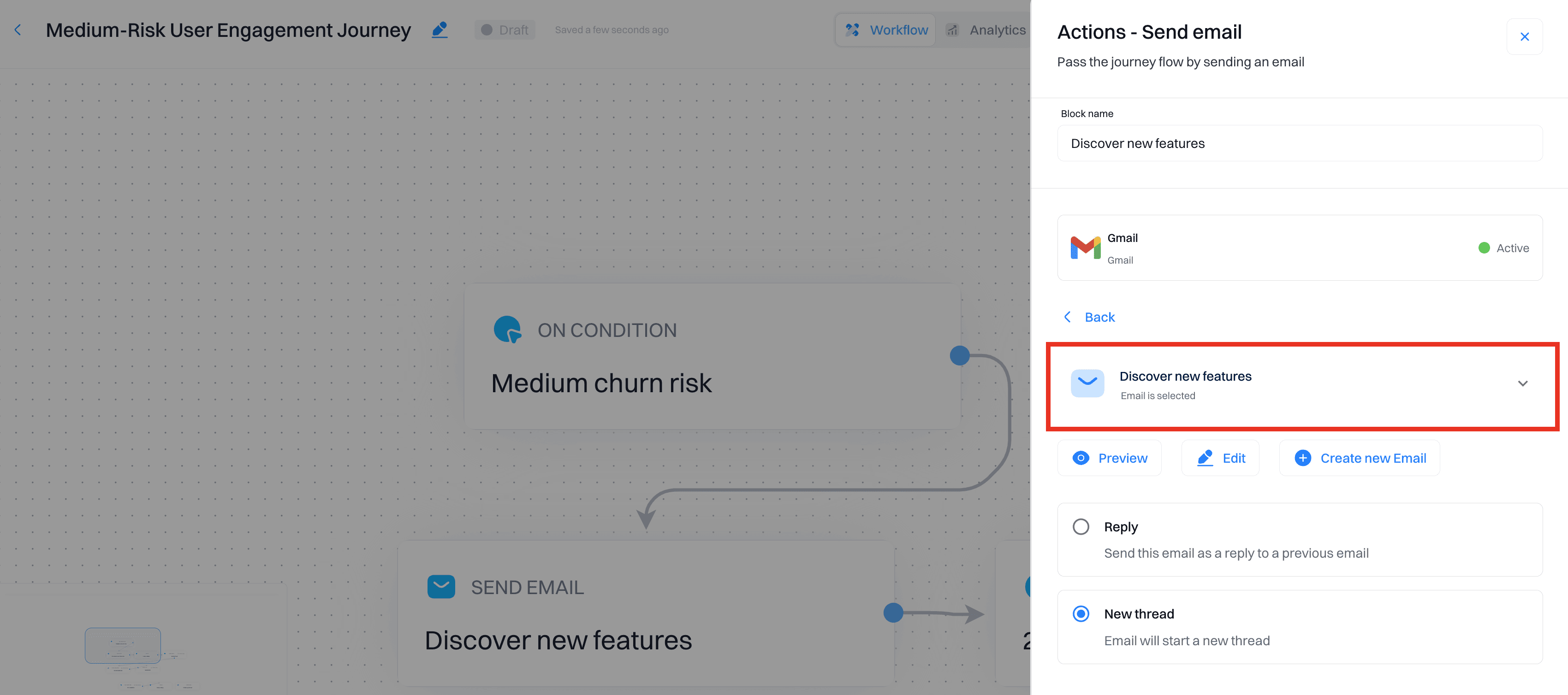Select the New thread radio option
The image size is (1568, 695).
coord(1081,613)
